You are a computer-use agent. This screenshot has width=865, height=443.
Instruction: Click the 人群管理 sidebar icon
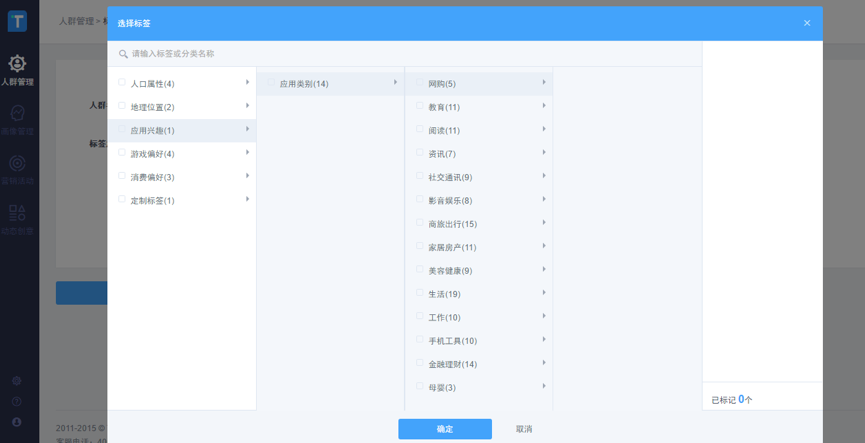tap(17, 66)
